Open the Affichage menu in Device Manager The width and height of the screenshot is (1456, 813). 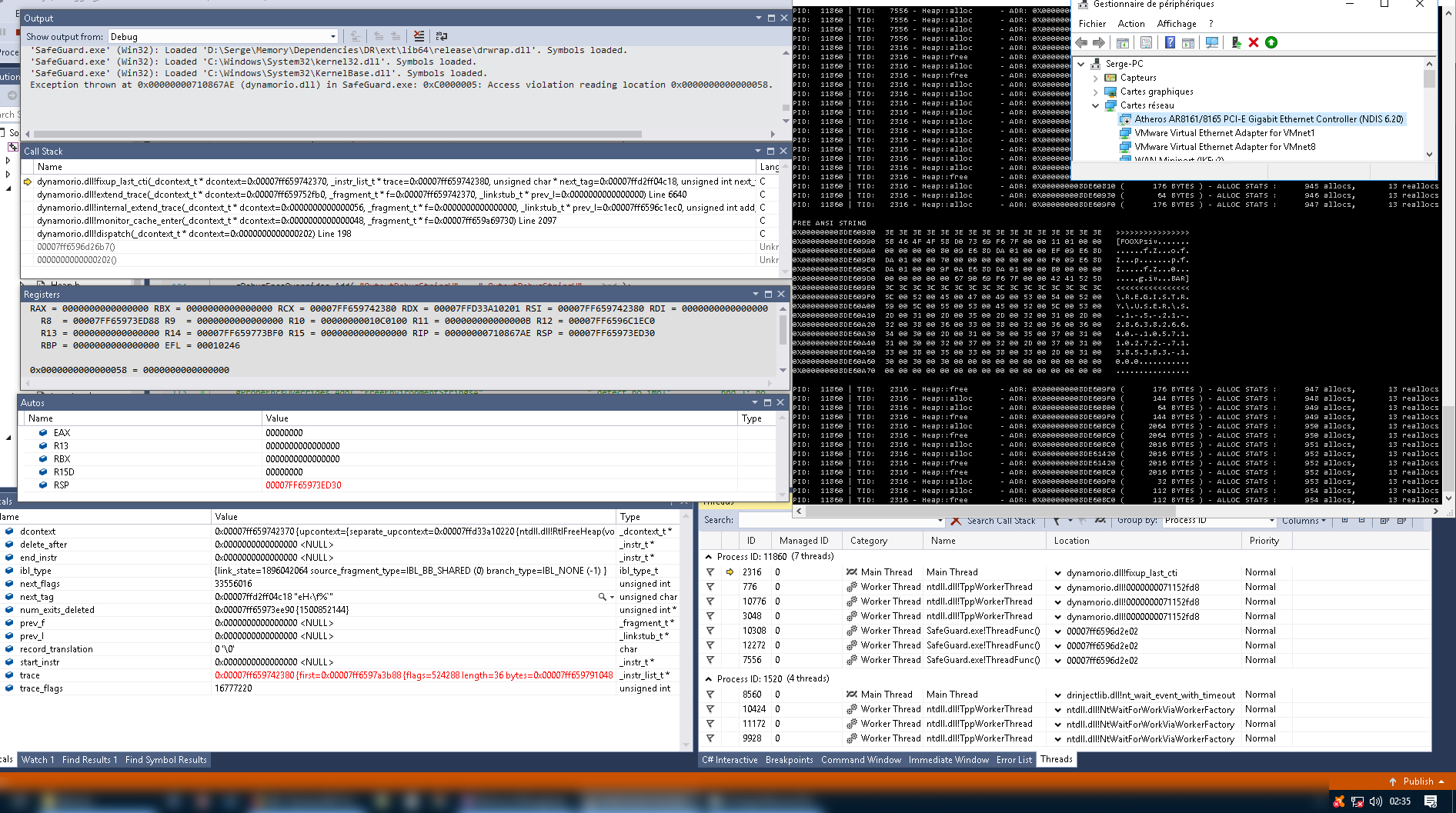point(1176,23)
